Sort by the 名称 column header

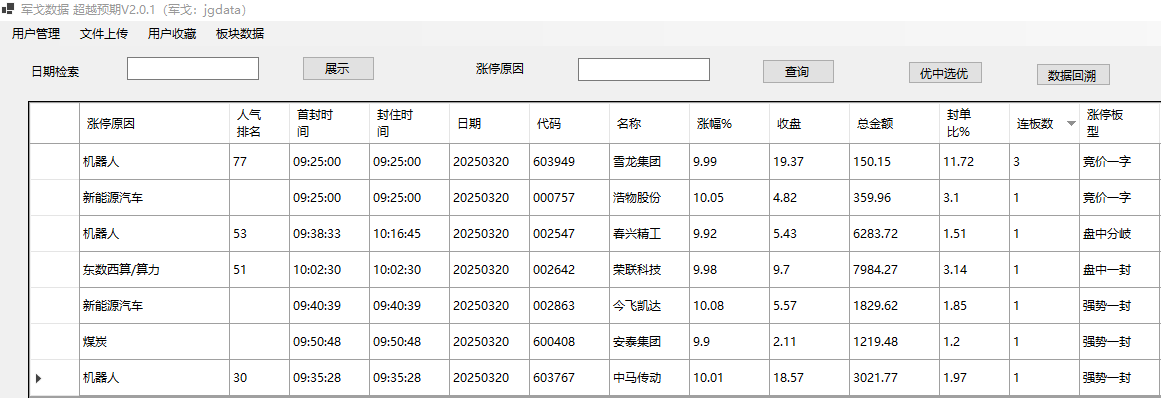[x=649, y=124]
